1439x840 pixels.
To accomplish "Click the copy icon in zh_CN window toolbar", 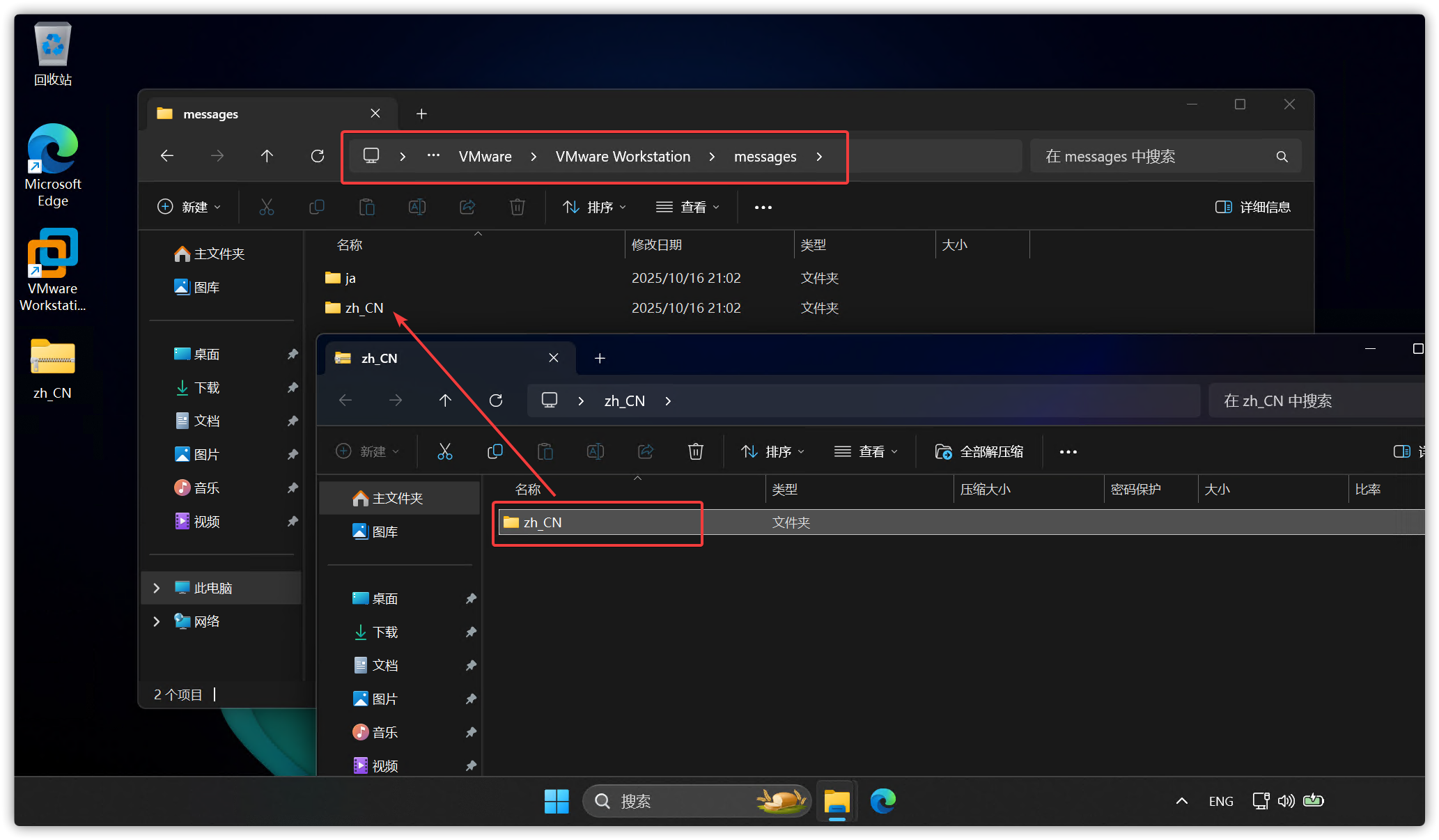I will tap(495, 451).
